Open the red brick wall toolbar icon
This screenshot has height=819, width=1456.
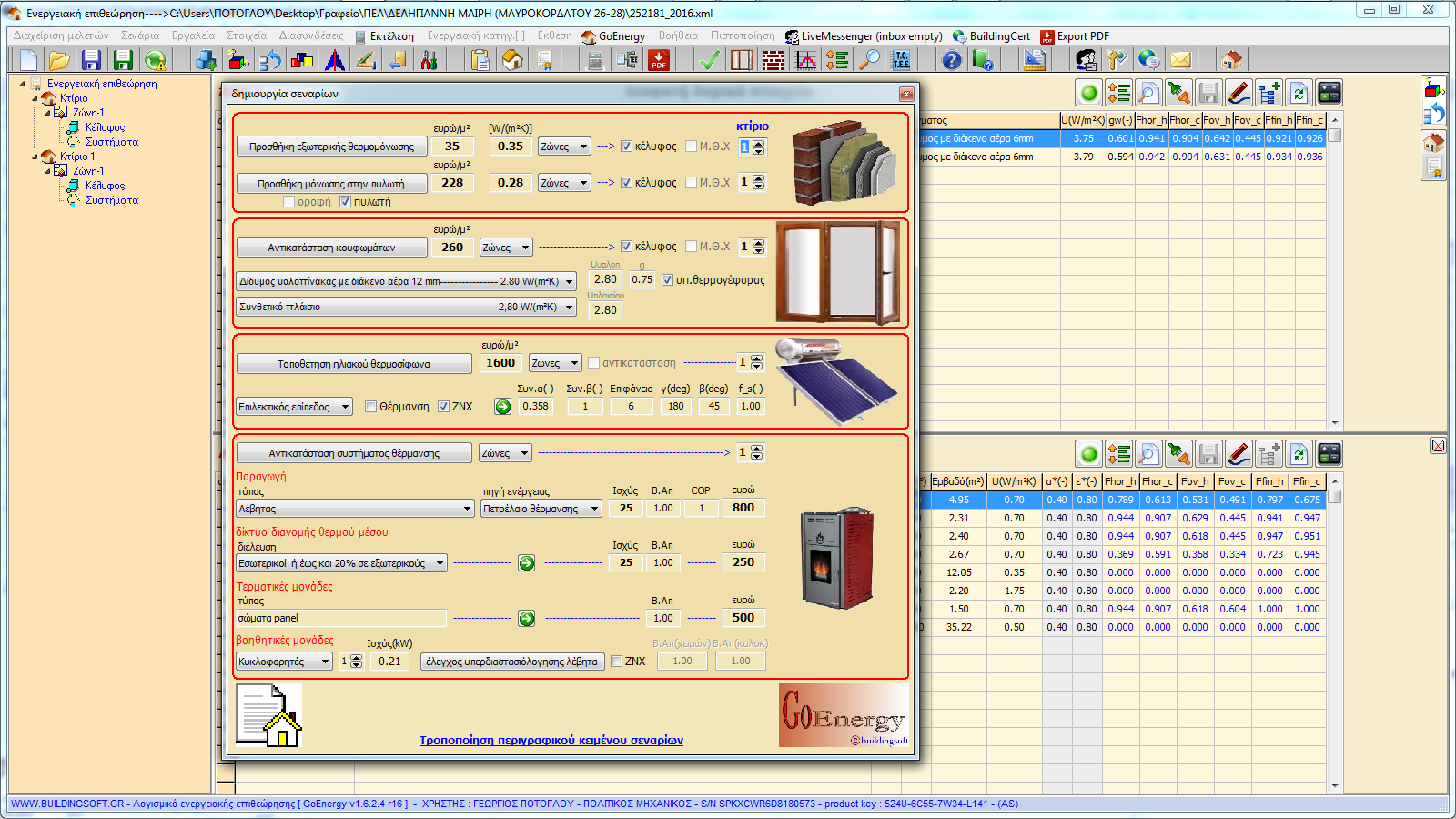pos(773,60)
